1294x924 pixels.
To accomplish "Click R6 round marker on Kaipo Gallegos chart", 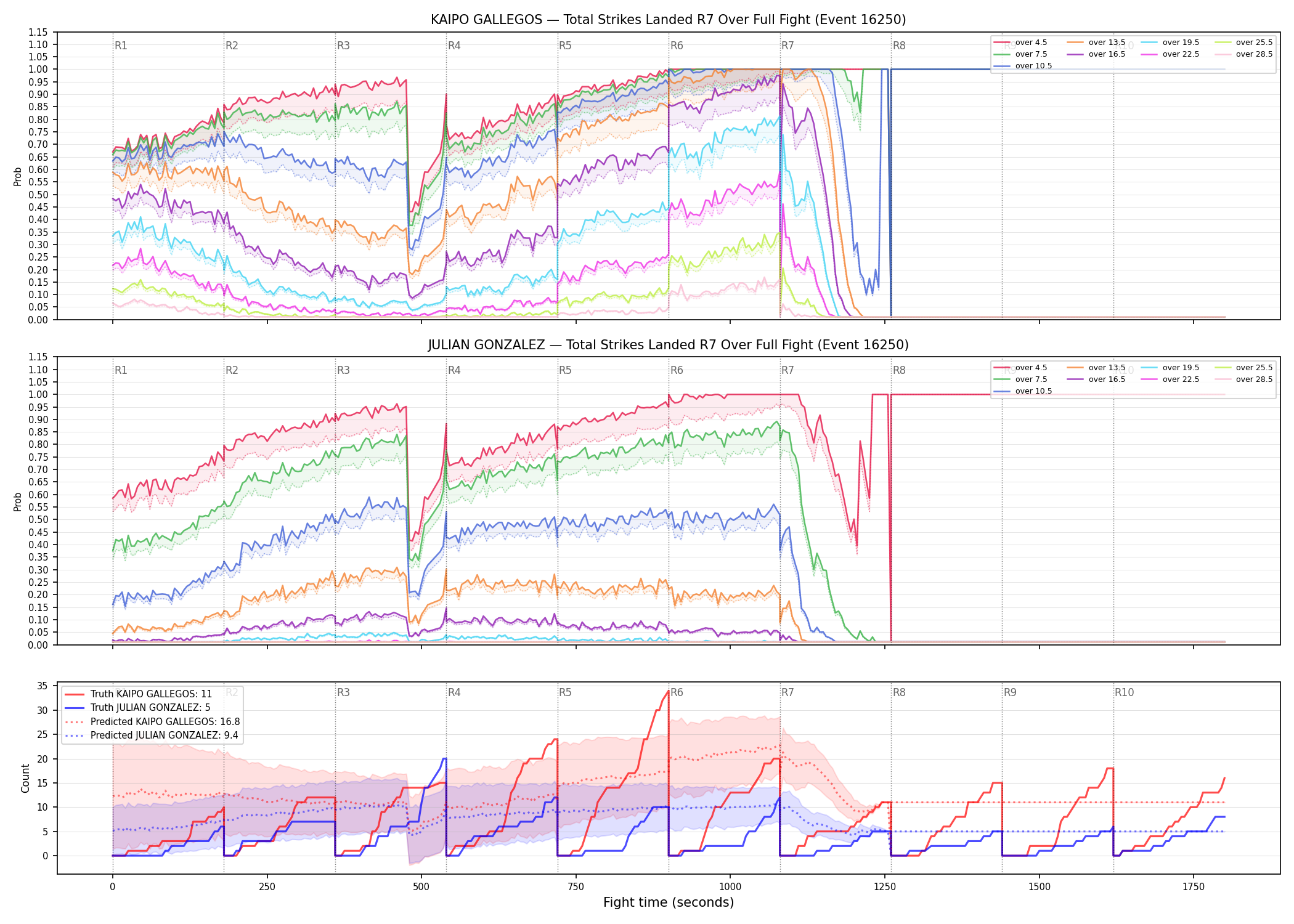I will (677, 46).
